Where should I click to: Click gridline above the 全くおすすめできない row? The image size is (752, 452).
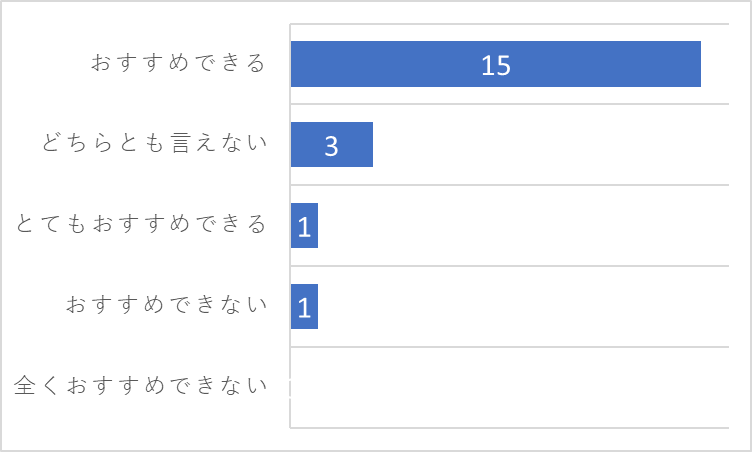tap(509, 346)
